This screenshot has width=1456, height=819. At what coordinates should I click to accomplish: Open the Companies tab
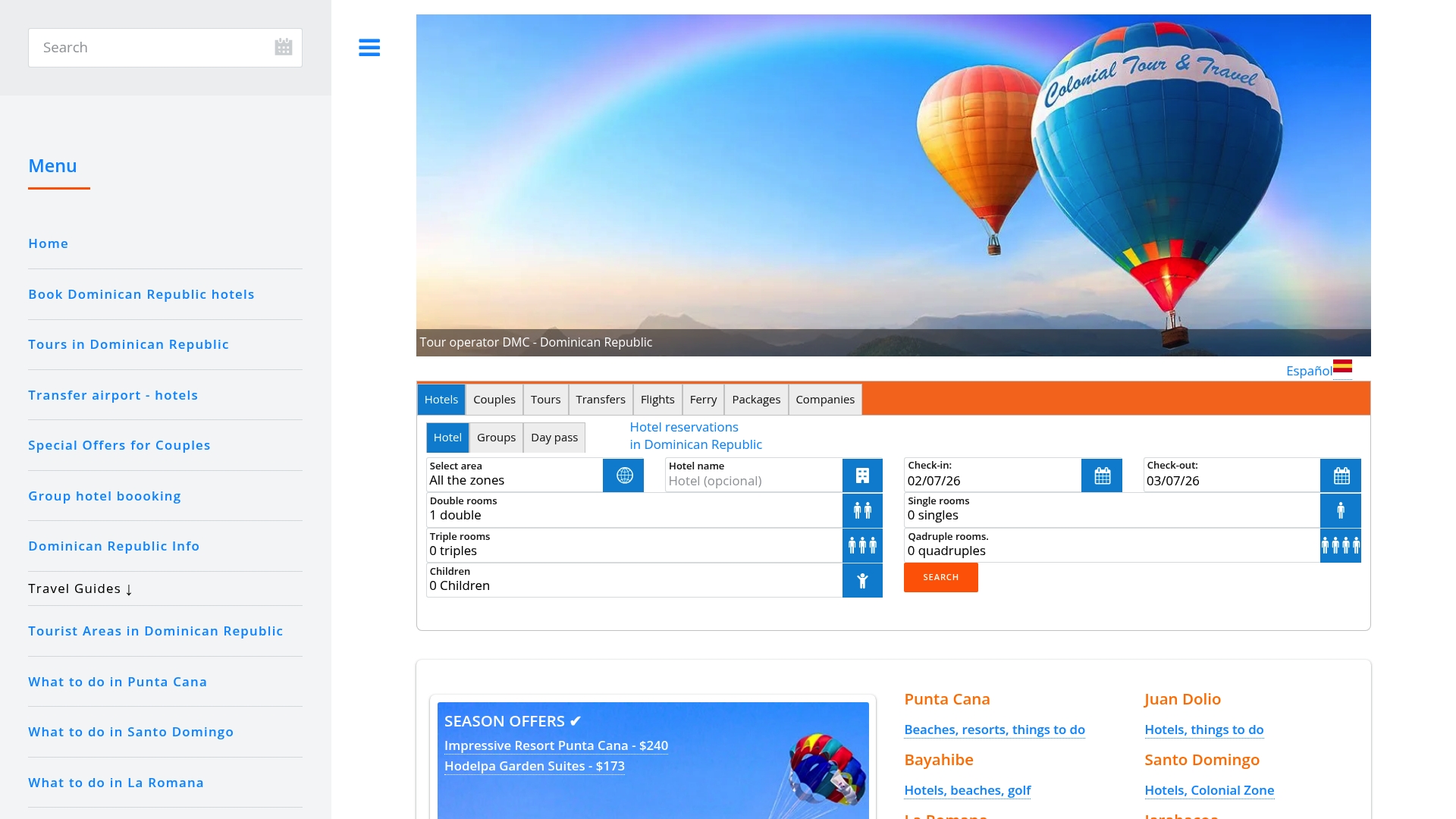click(x=825, y=400)
